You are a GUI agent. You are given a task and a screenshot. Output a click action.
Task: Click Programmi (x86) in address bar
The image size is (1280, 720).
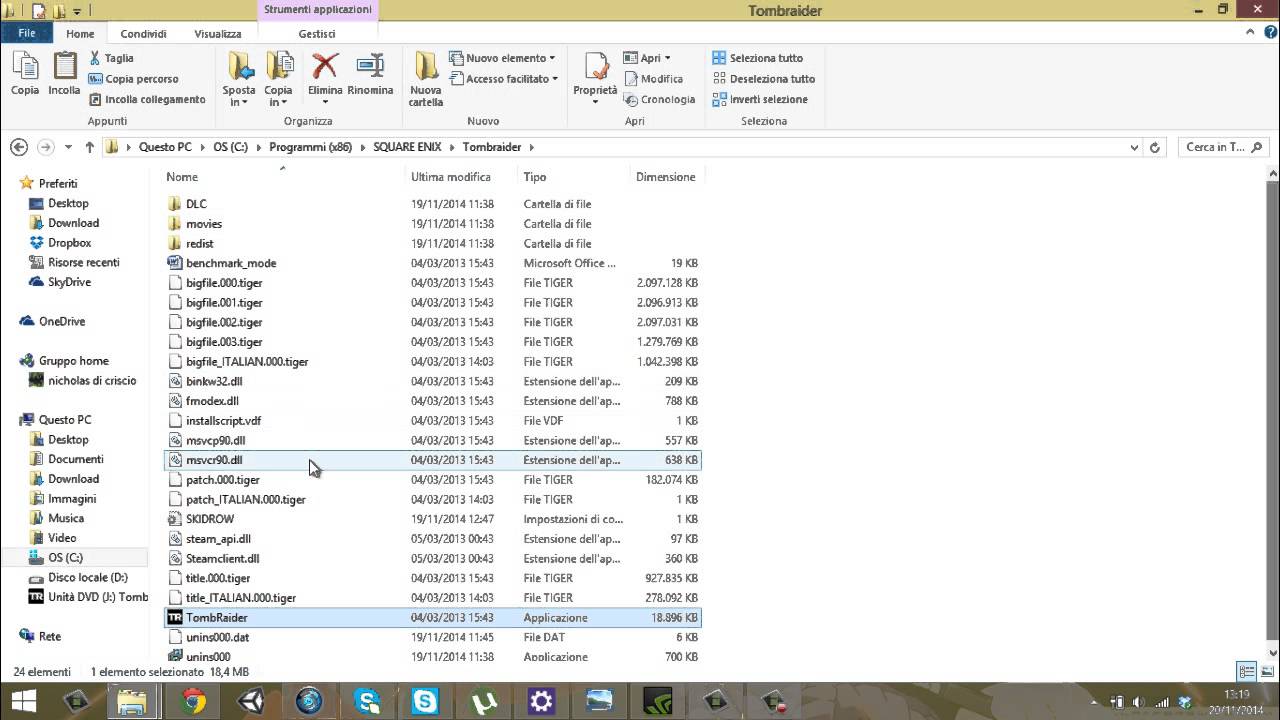(x=310, y=147)
